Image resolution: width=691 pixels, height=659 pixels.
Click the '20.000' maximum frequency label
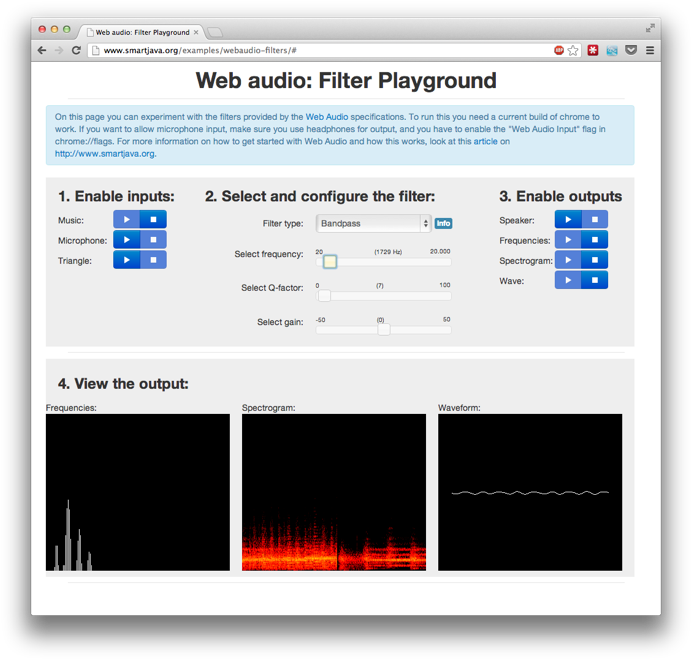[440, 251]
